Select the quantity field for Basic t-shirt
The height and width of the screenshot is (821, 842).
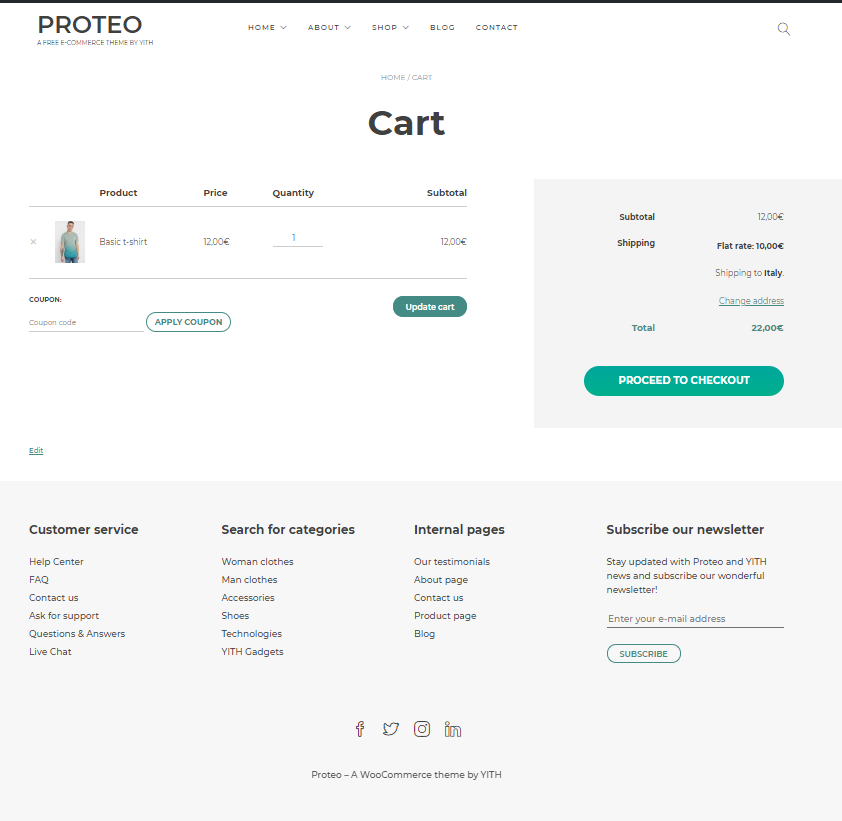(297, 238)
